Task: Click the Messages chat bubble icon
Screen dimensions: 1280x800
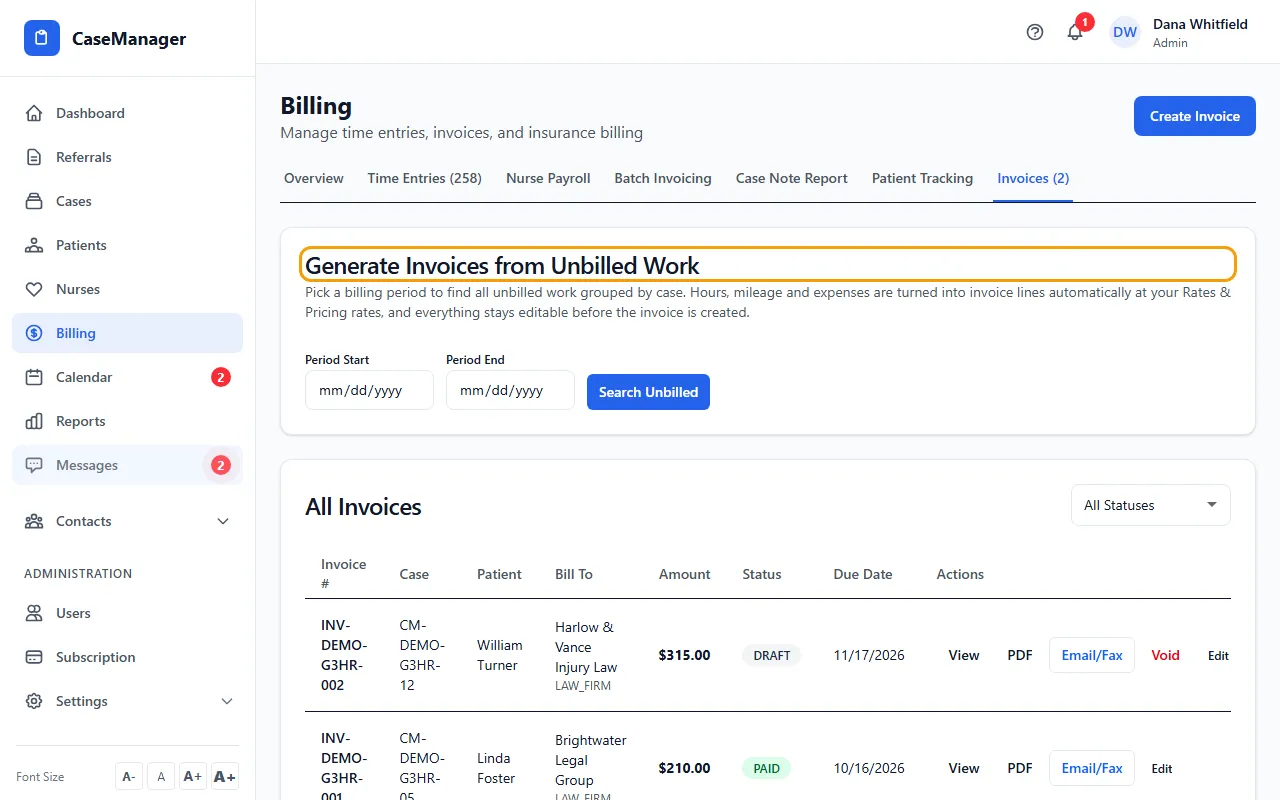Action: 34,465
